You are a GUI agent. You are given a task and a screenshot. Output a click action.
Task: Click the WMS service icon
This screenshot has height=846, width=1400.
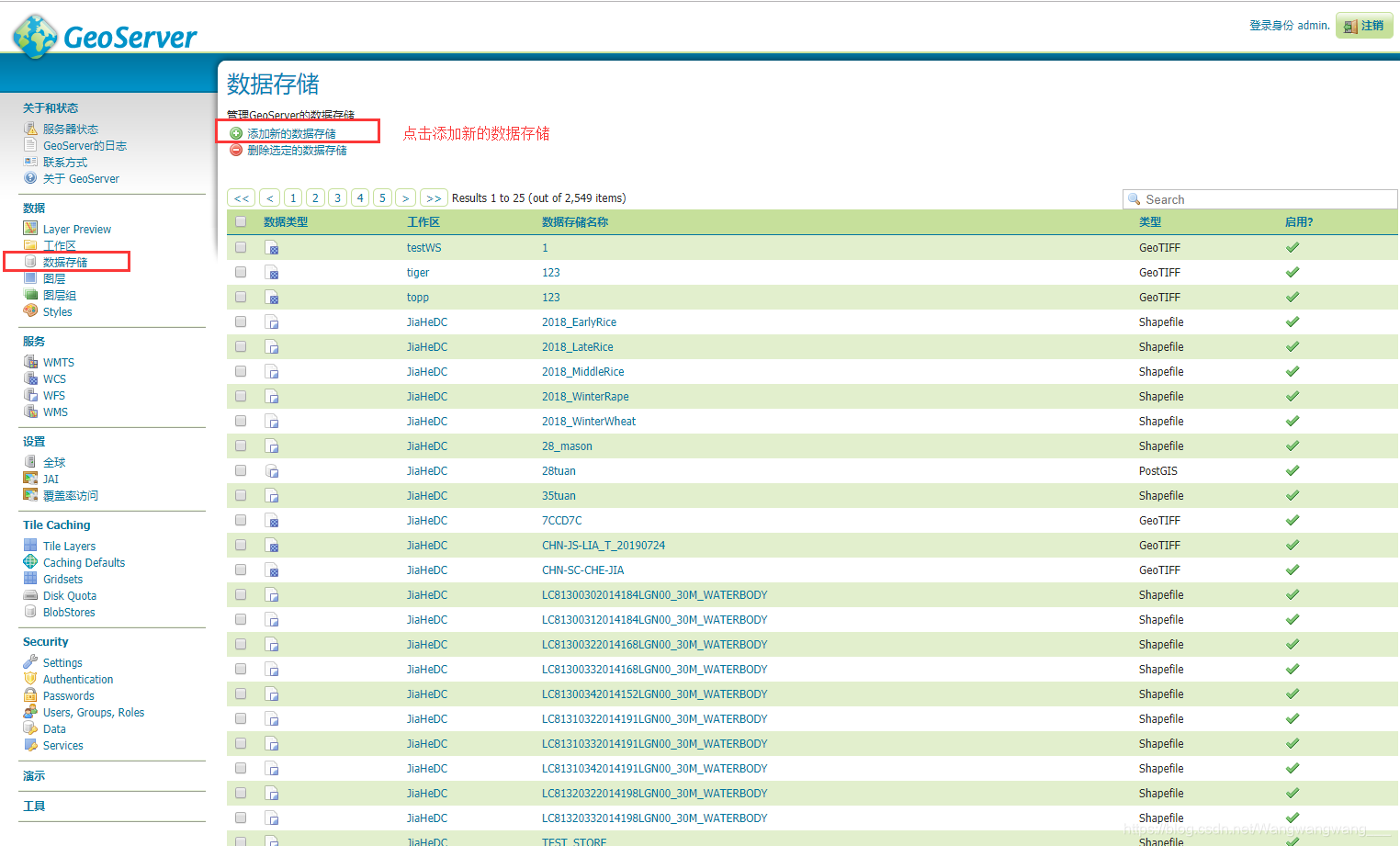click(30, 412)
